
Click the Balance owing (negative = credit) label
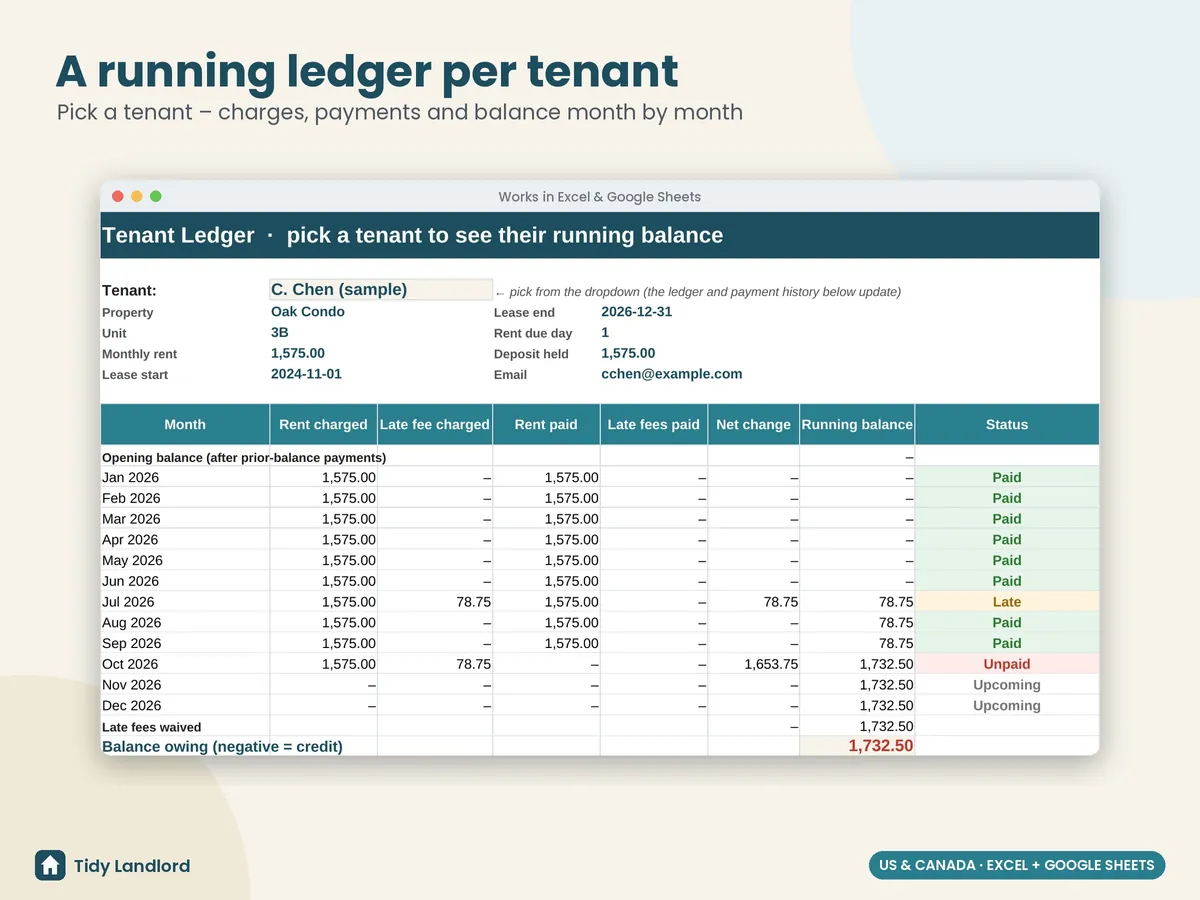[222, 746]
